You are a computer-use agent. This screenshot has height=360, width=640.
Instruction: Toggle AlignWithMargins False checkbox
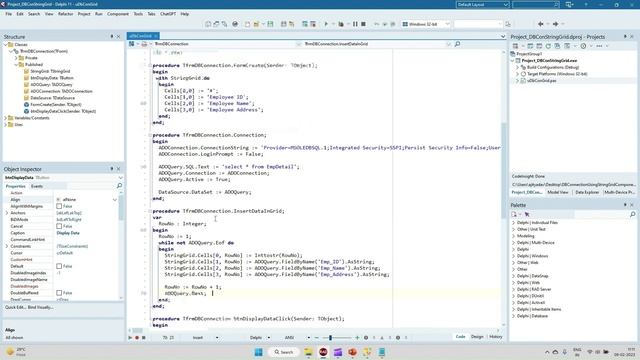(59, 206)
